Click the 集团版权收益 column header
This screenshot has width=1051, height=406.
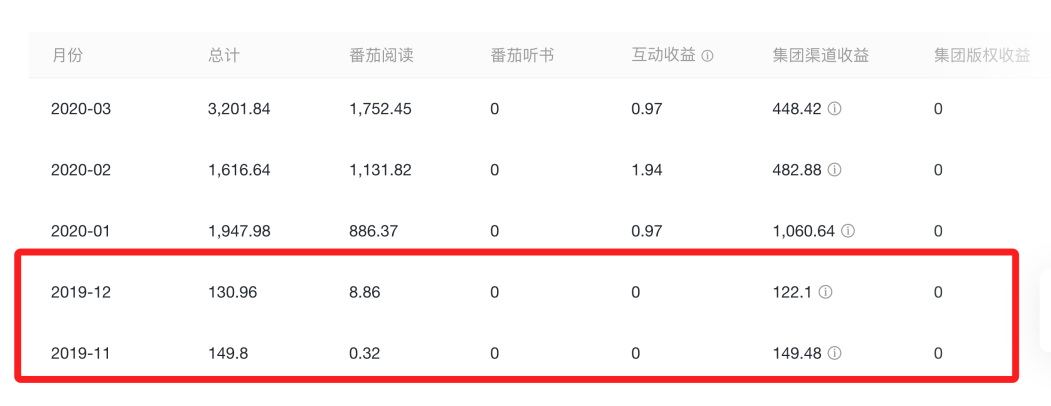coord(982,56)
